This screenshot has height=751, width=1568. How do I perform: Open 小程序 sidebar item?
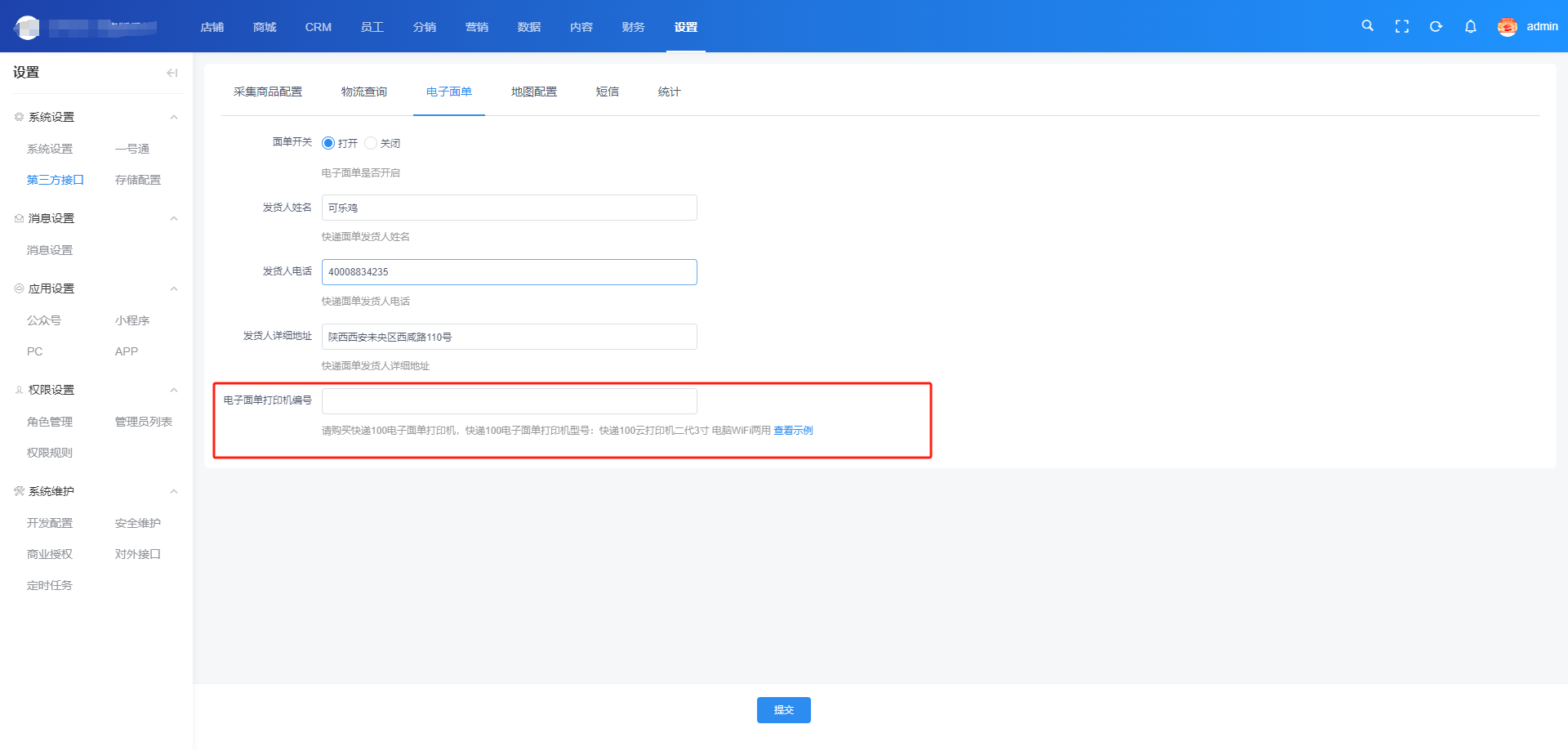pyautogui.click(x=132, y=320)
